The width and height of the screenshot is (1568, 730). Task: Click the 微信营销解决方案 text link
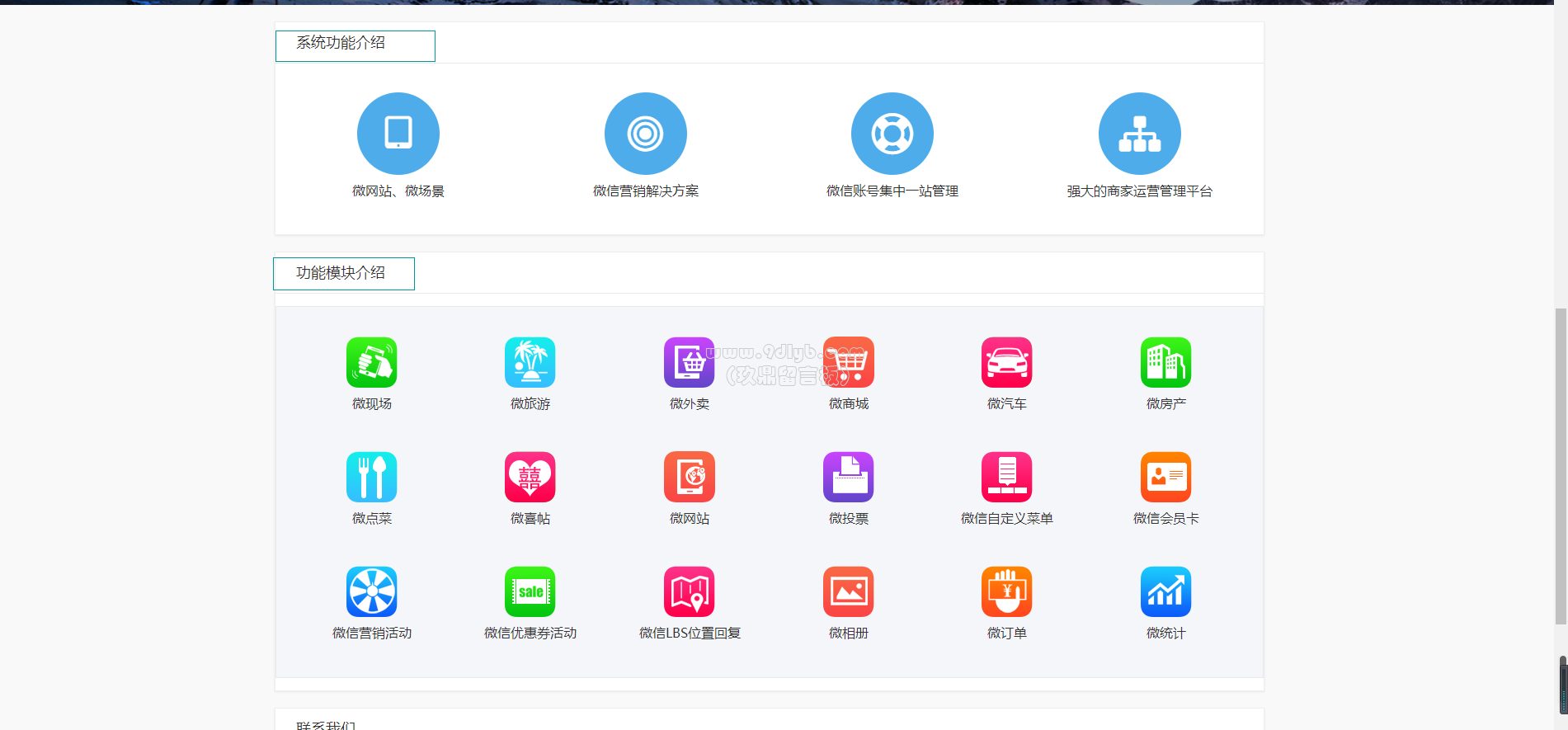point(645,191)
